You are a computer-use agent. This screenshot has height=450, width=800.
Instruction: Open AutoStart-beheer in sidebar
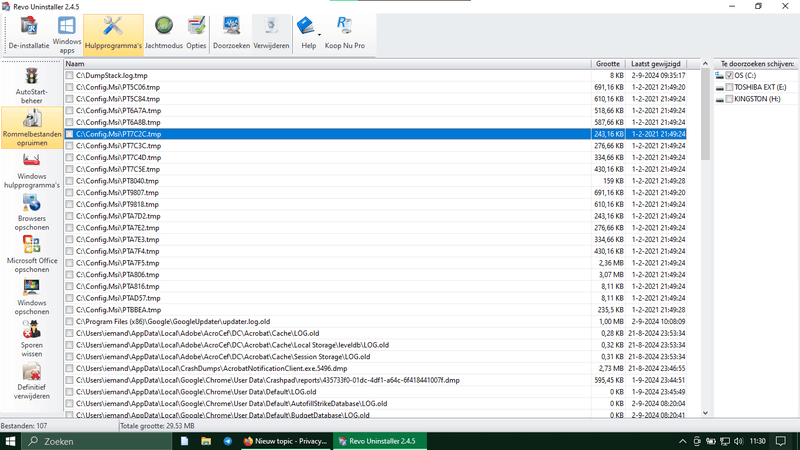pyautogui.click(x=32, y=86)
